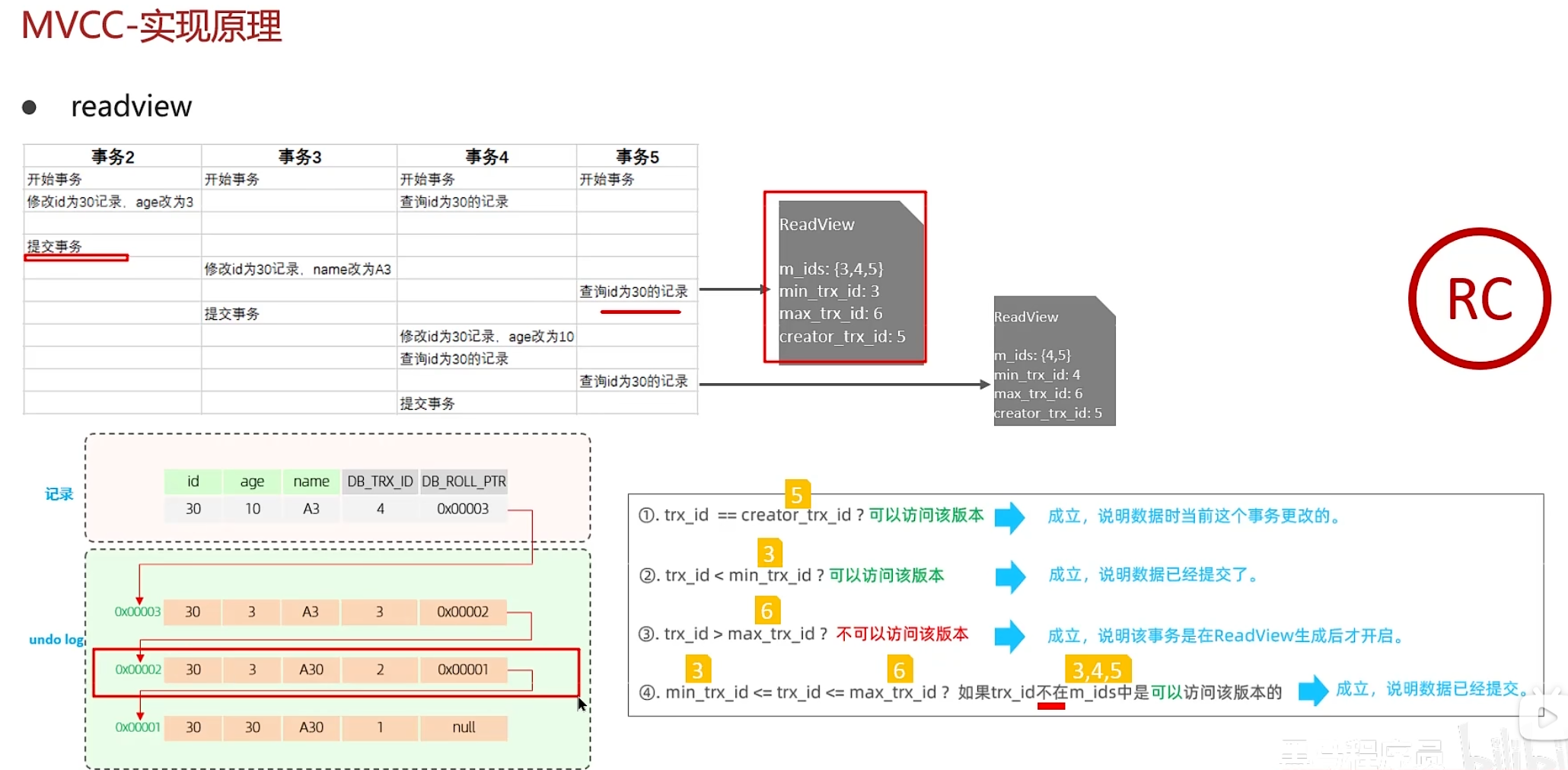Click the m_ids: {4,5} line

tap(1032, 355)
